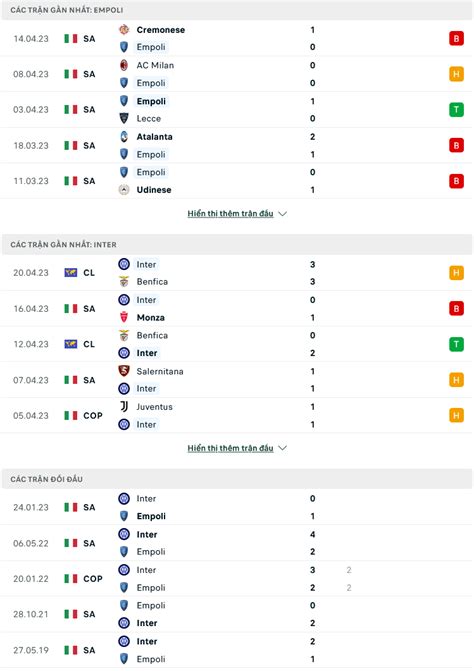Select the 'Các trận gần nhất: Inter' section header

click(237, 244)
